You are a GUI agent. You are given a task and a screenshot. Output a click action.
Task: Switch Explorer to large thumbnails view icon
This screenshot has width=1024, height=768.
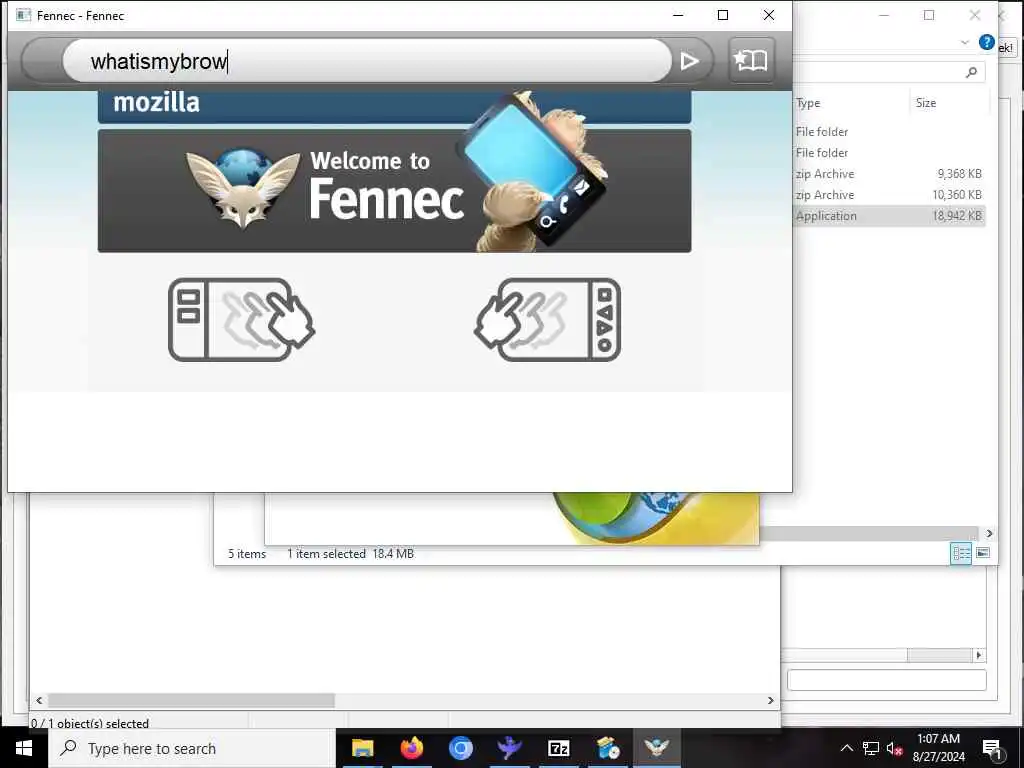(983, 553)
